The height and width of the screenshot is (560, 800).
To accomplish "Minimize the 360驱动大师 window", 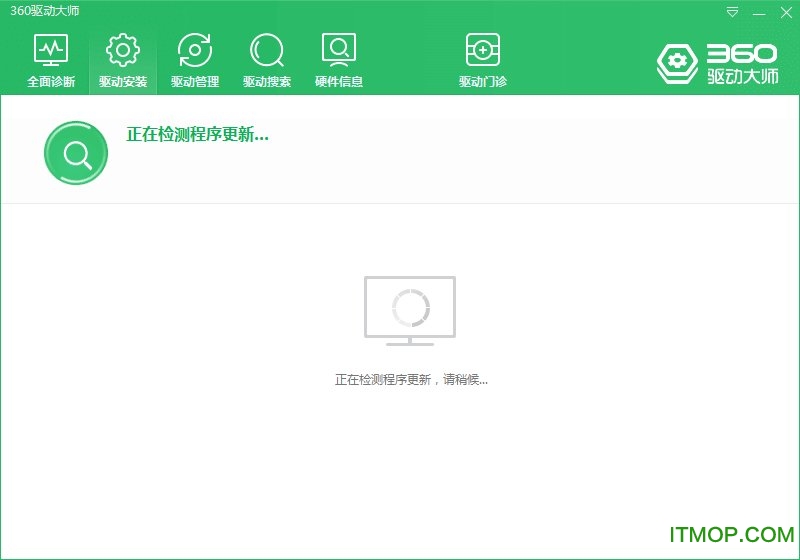I will [759, 13].
